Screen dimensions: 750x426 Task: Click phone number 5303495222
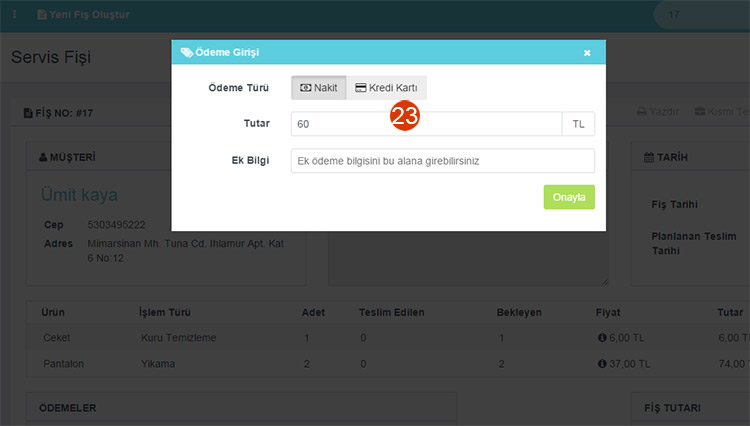tap(116, 225)
